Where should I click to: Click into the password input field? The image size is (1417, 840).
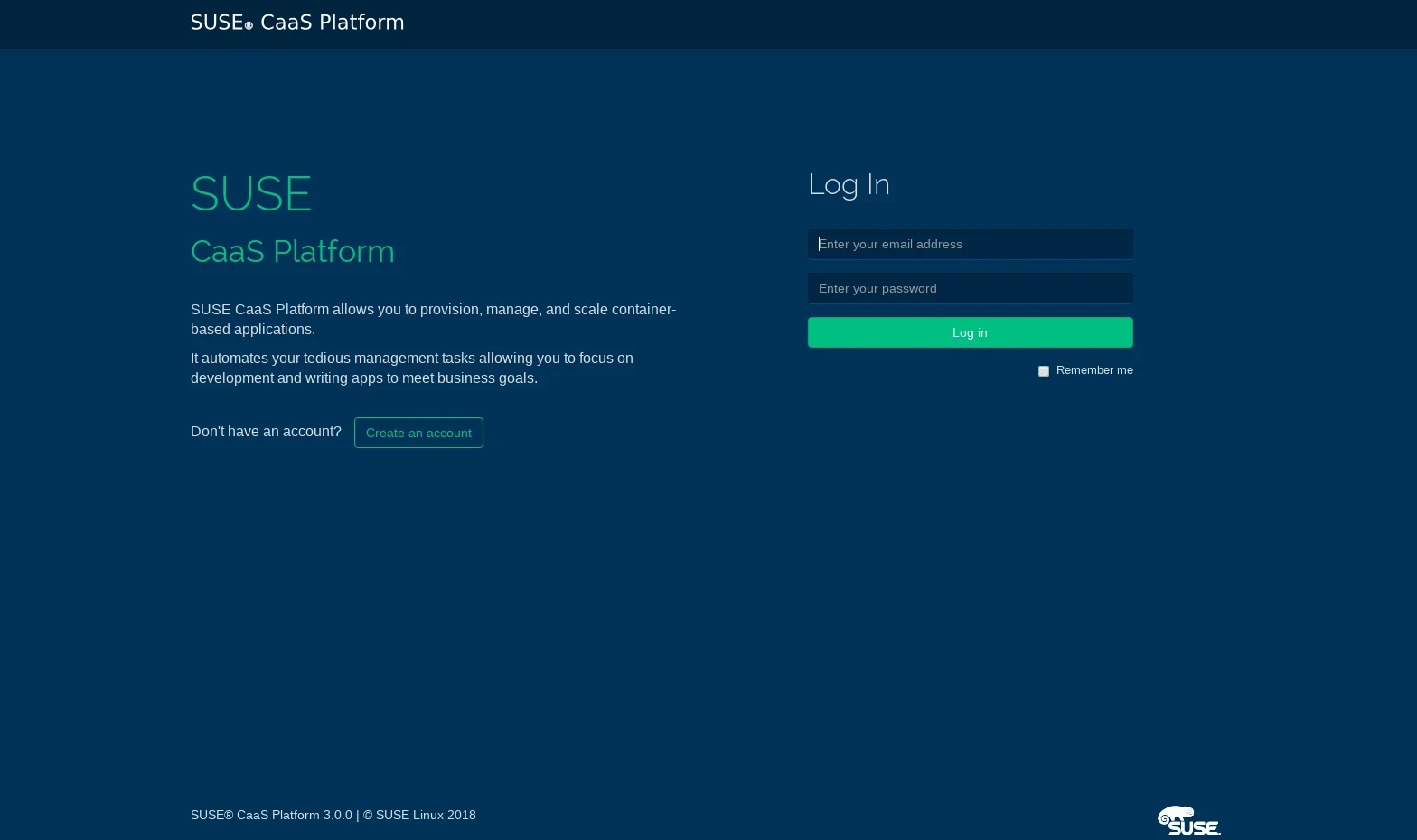[970, 288]
